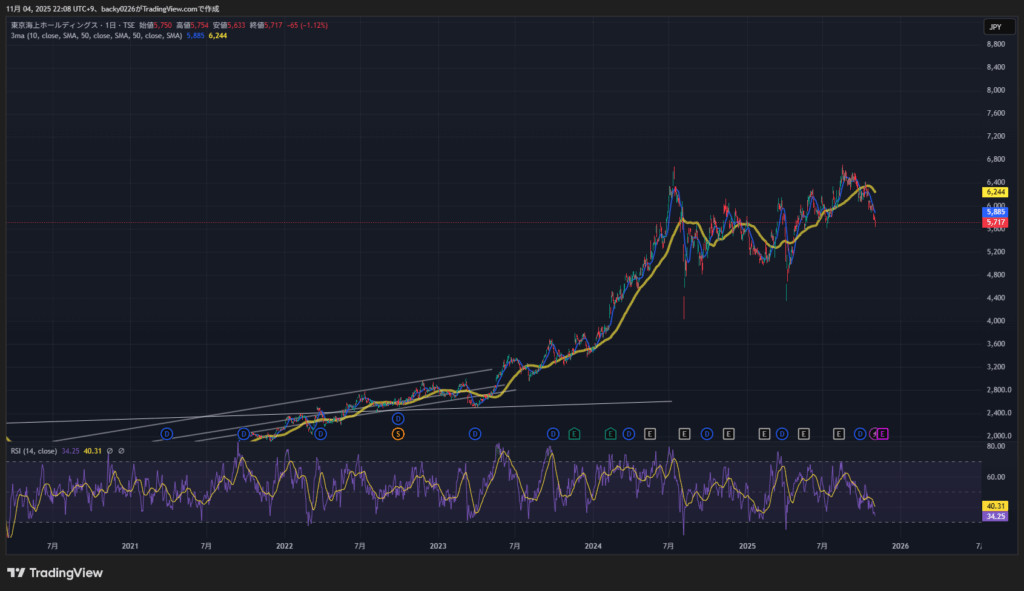The width and height of the screenshot is (1024, 591).
Task: Click the leftmost blue D dividend marker
Action: click(x=167, y=433)
